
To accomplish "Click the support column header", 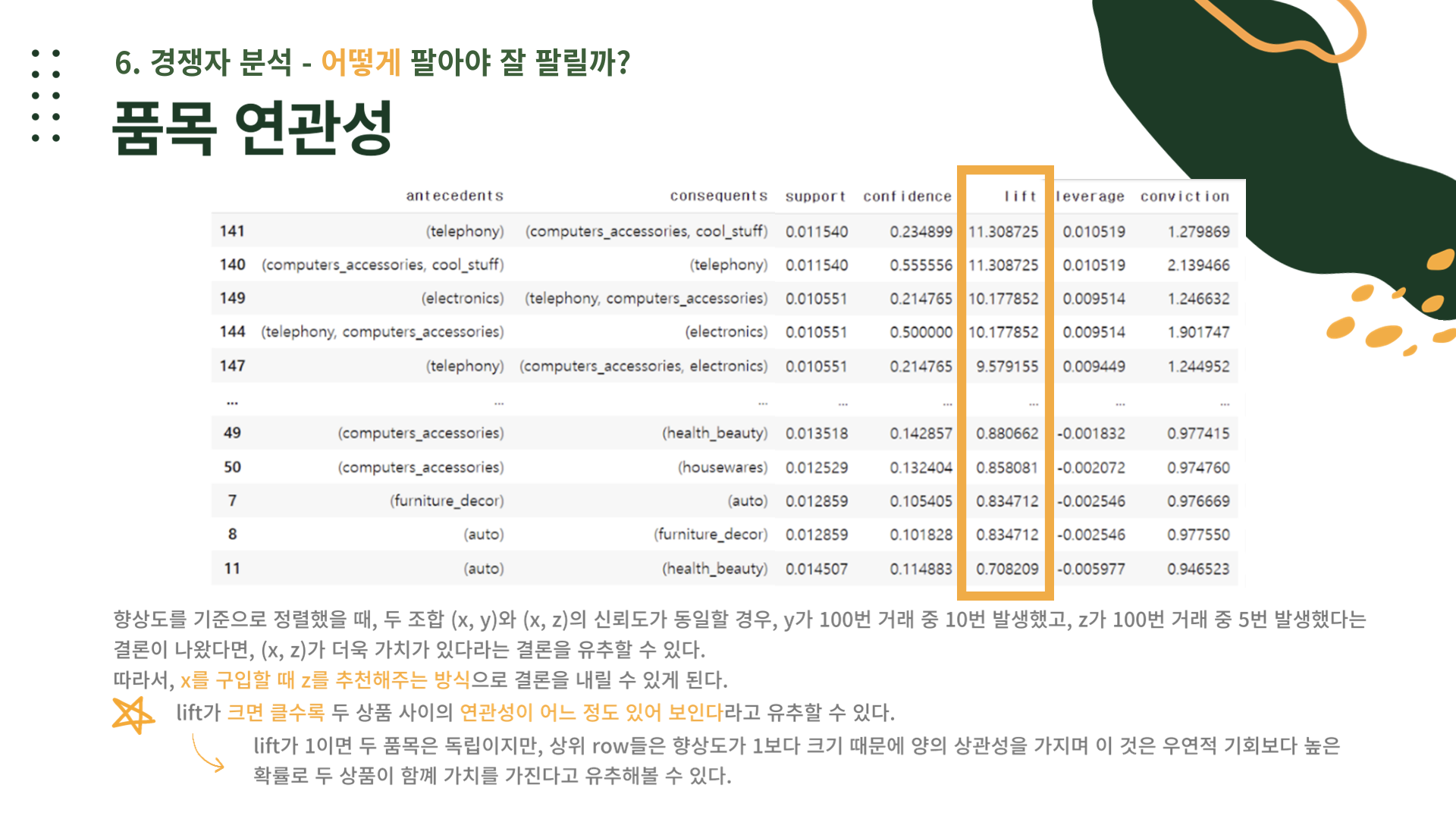I will pyautogui.click(x=815, y=196).
